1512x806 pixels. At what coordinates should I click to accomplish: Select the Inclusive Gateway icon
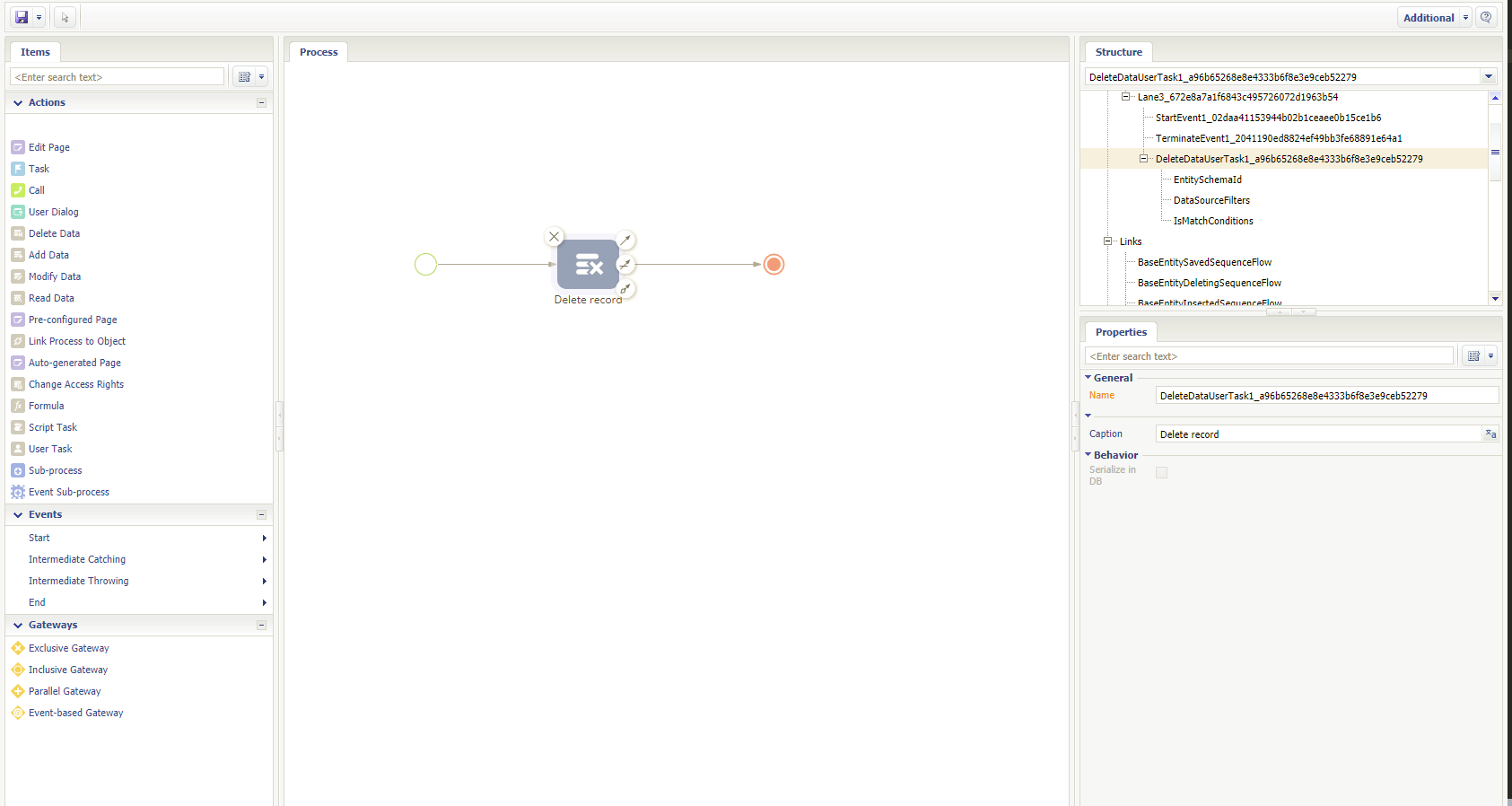[18, 670]
